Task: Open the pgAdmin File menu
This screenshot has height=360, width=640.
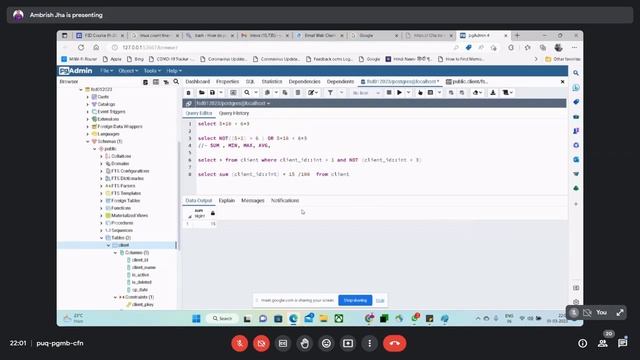Action: pyautogui.click(x=107, y=71)
